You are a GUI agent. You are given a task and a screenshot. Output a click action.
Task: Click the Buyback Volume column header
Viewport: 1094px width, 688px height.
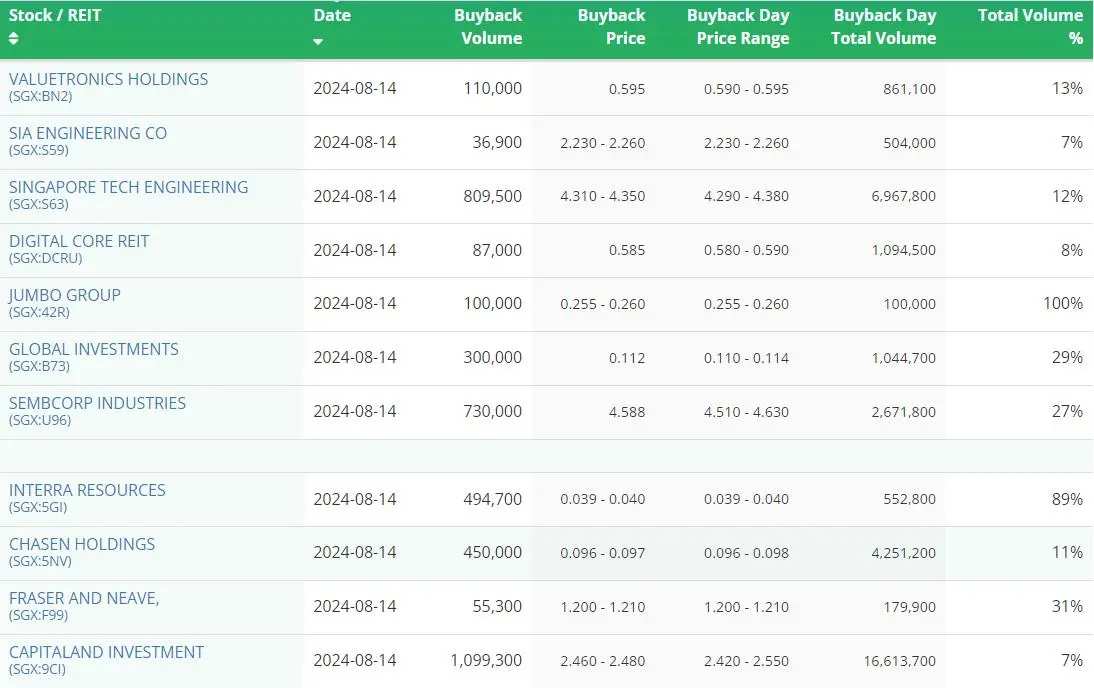pyautogui.click(x=488, y=27)
